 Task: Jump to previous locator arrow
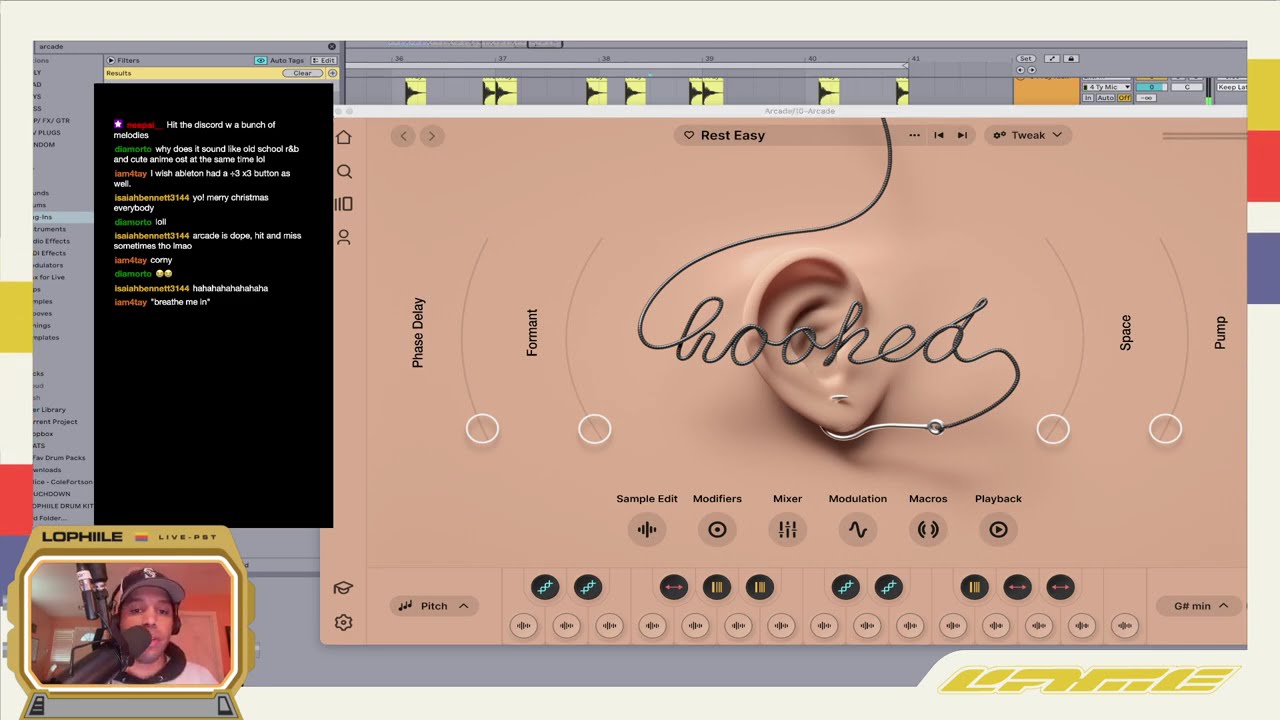(1020, 70)
